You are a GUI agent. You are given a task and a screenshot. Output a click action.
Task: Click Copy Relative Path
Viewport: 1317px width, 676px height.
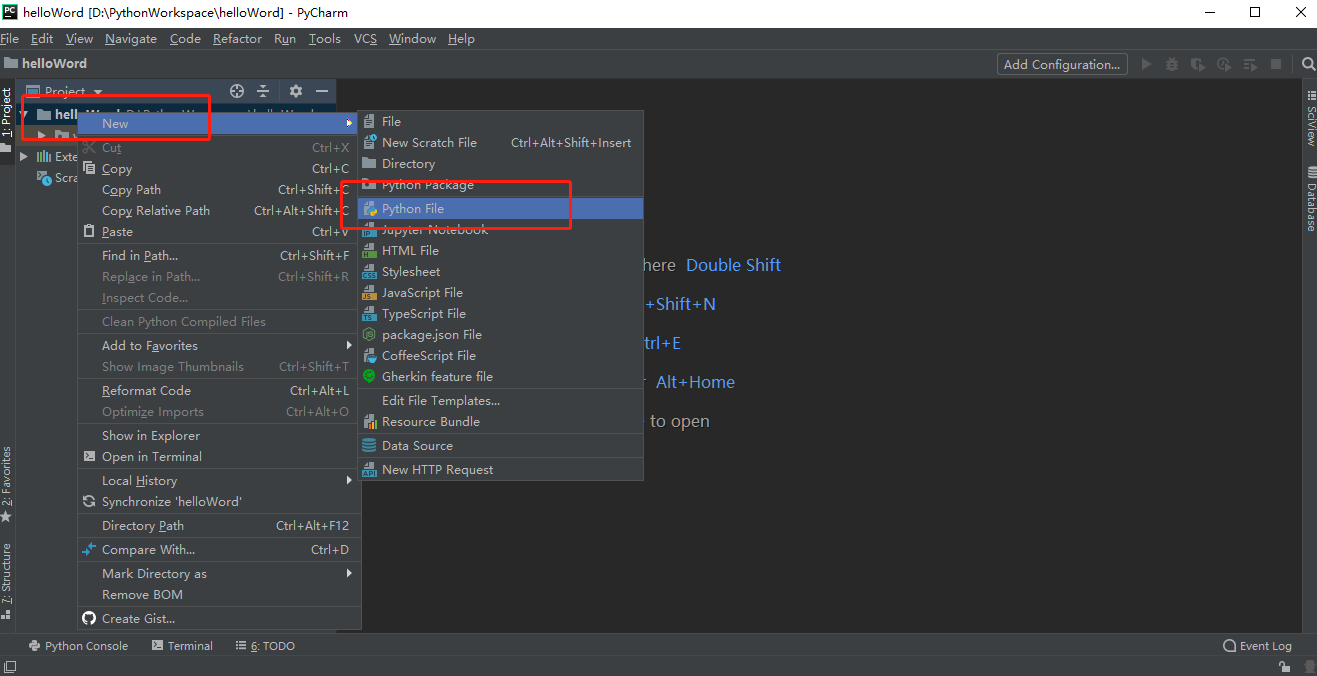219,210
